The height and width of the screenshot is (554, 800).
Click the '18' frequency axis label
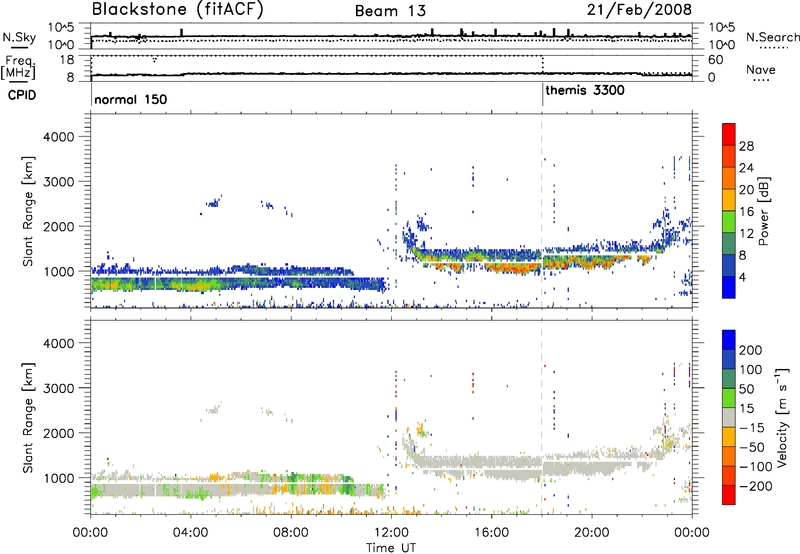[66, 60]
